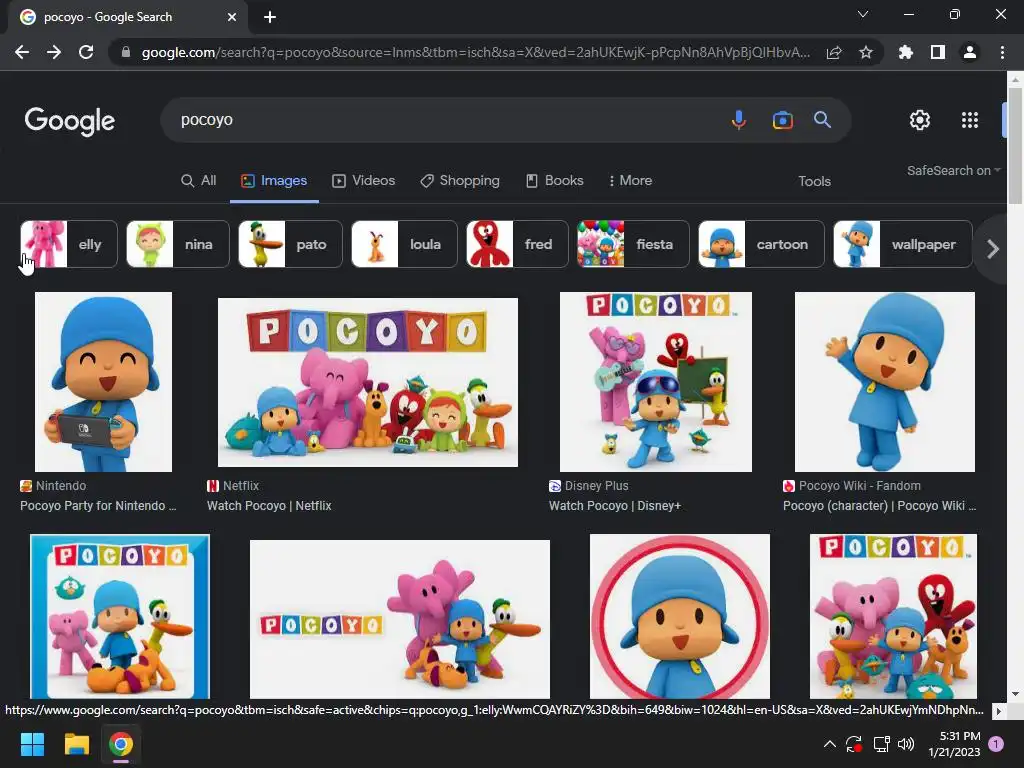This screenshot has height=768, width=1024.
Task: Go forward to the next page
Action: coord(54,52)
